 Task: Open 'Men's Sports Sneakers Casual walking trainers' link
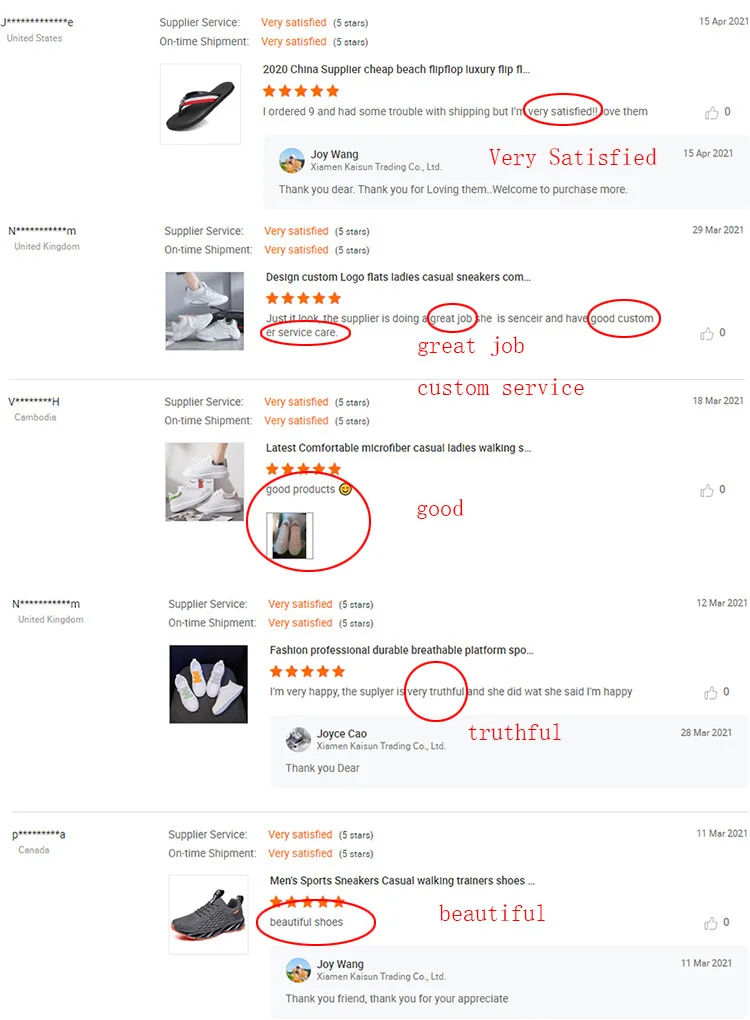[x=402, y=880]
